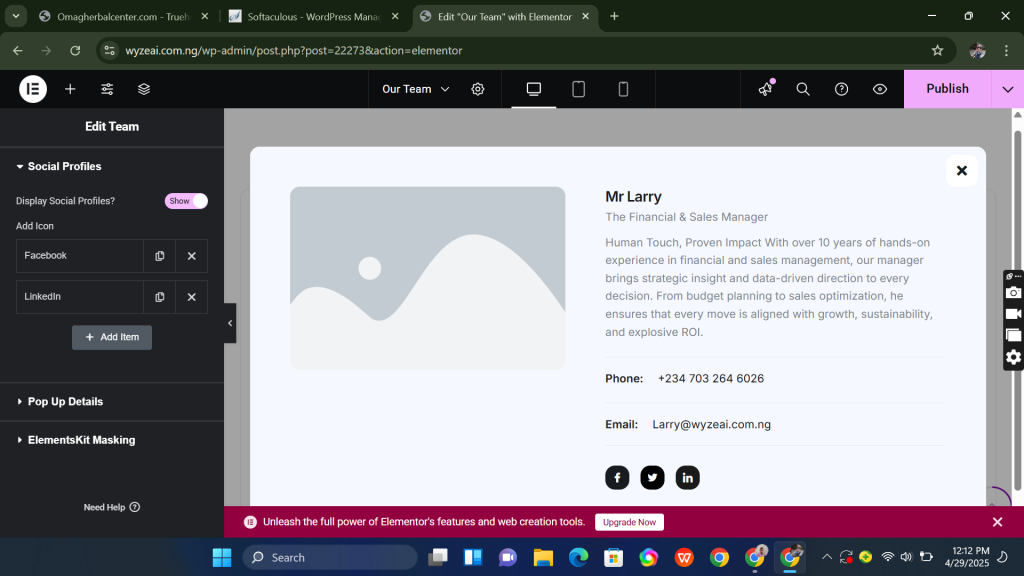Close the Mr Larry popup

pyautogui.click(x=962, y=170)
